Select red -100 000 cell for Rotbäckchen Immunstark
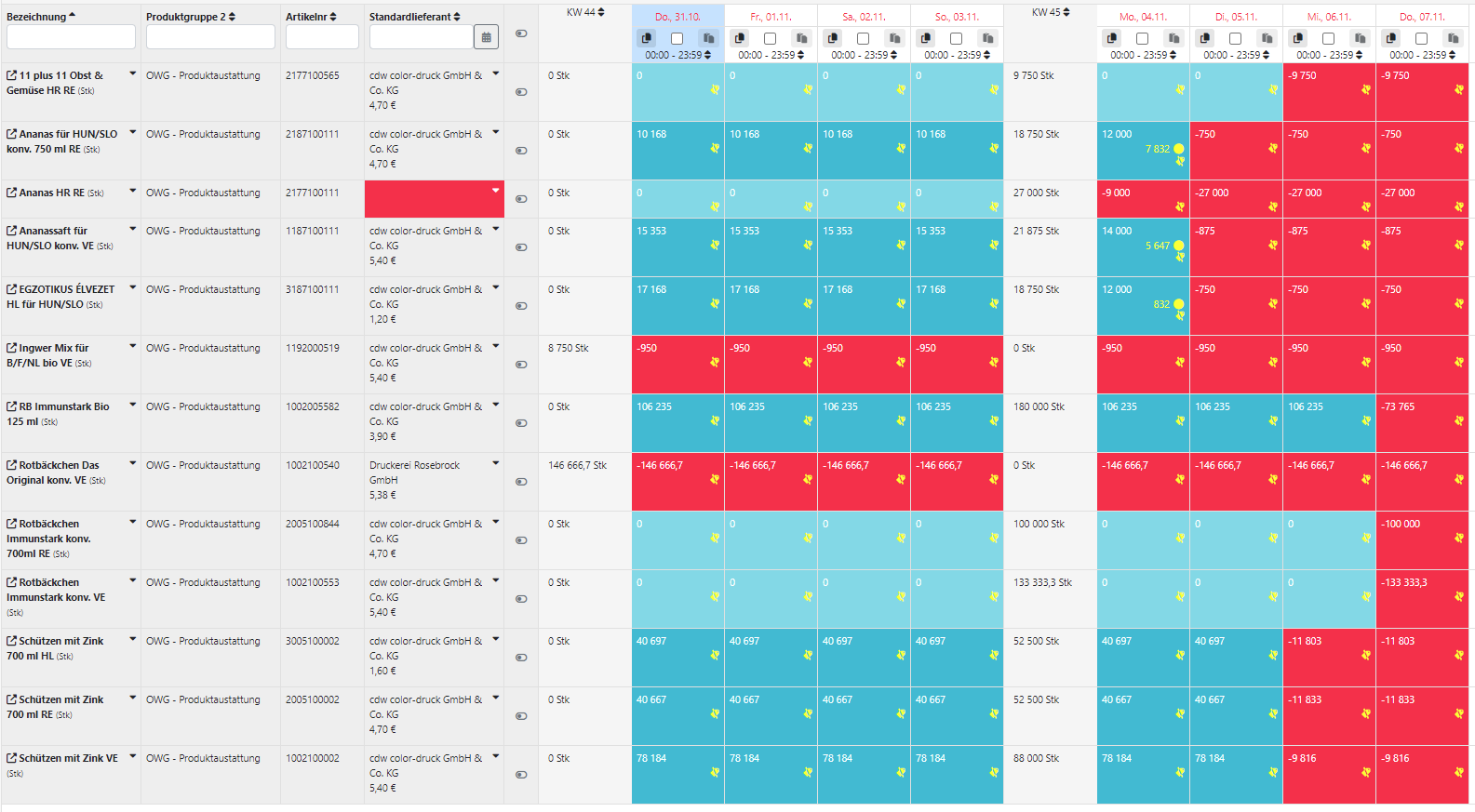The image size is (1475, 812). pos(1421,539)
